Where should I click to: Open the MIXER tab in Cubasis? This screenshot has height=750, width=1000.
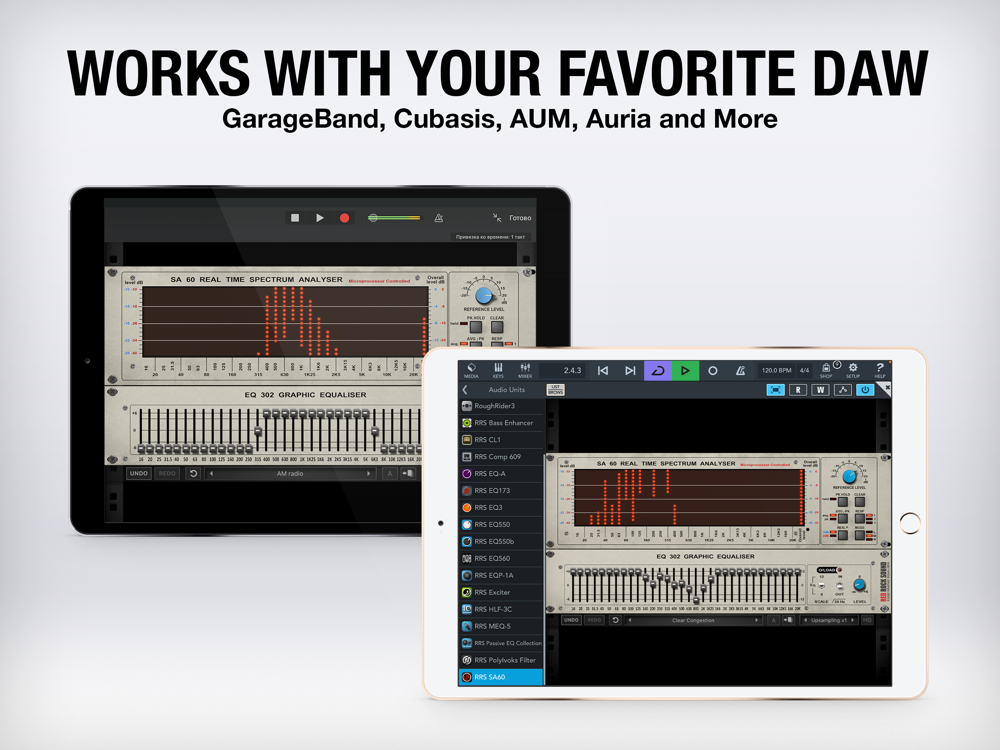pos(525,370)
